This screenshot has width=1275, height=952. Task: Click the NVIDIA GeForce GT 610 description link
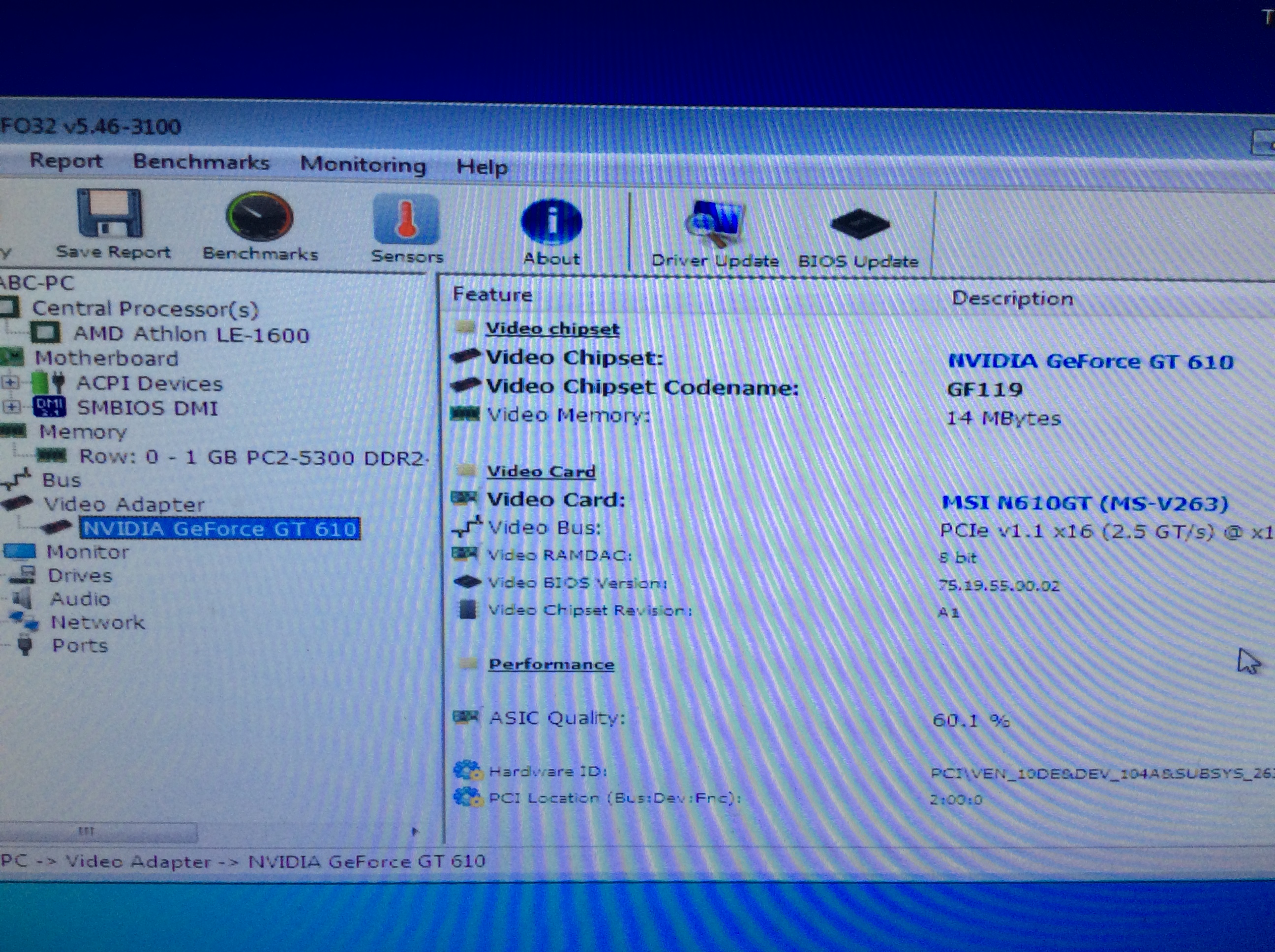pos(1090,361)
